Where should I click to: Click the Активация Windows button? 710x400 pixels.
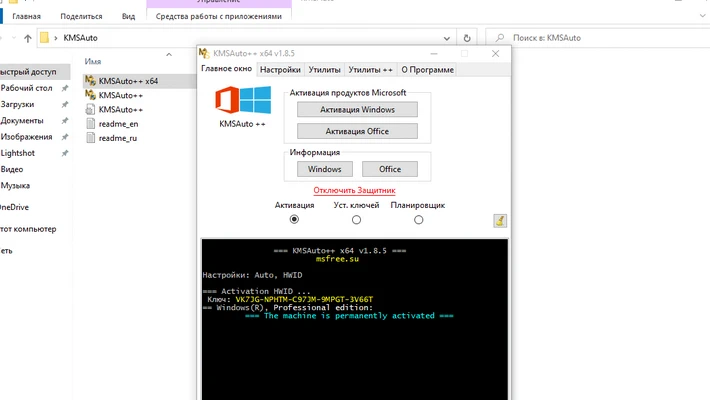(357, 110)
